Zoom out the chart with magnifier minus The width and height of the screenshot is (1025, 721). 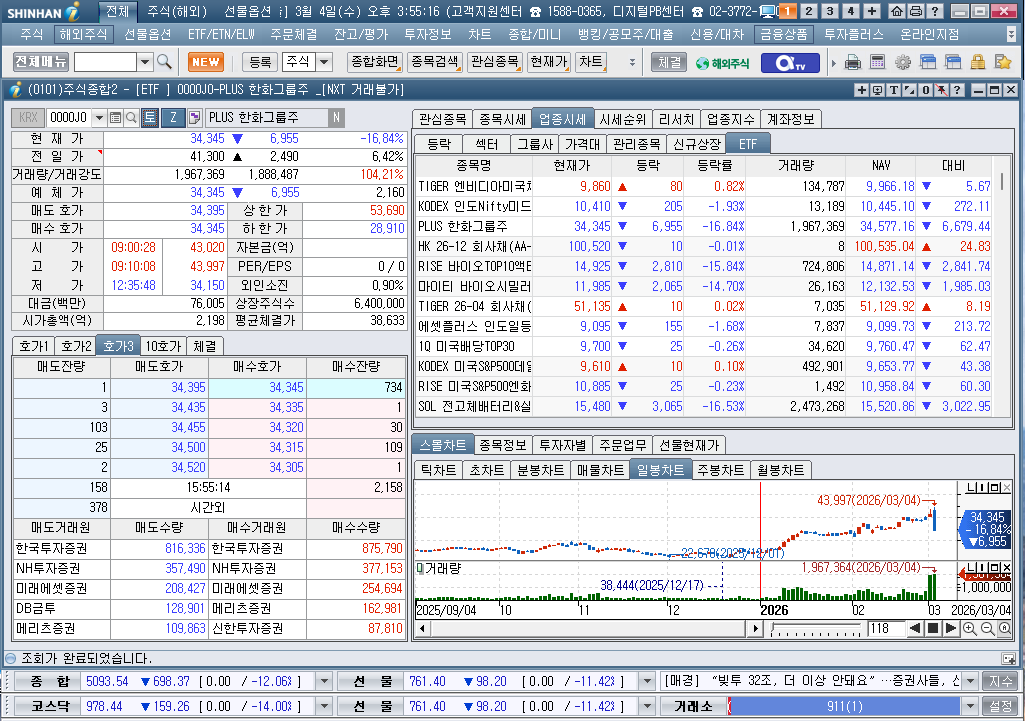(987, 629)
